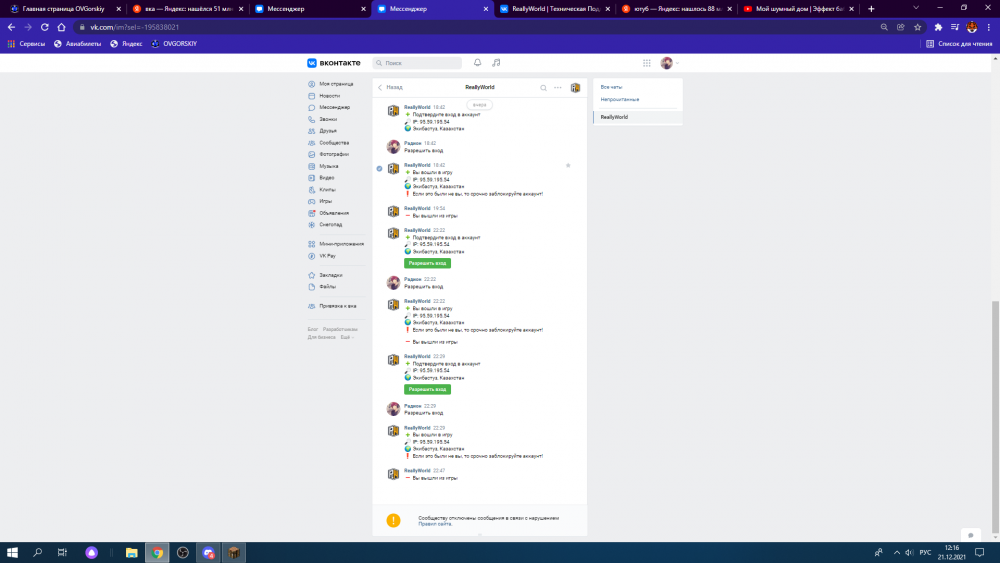Open the tab search chevron
This screenshot has height=563, width=1000.
tap(916, 8)
